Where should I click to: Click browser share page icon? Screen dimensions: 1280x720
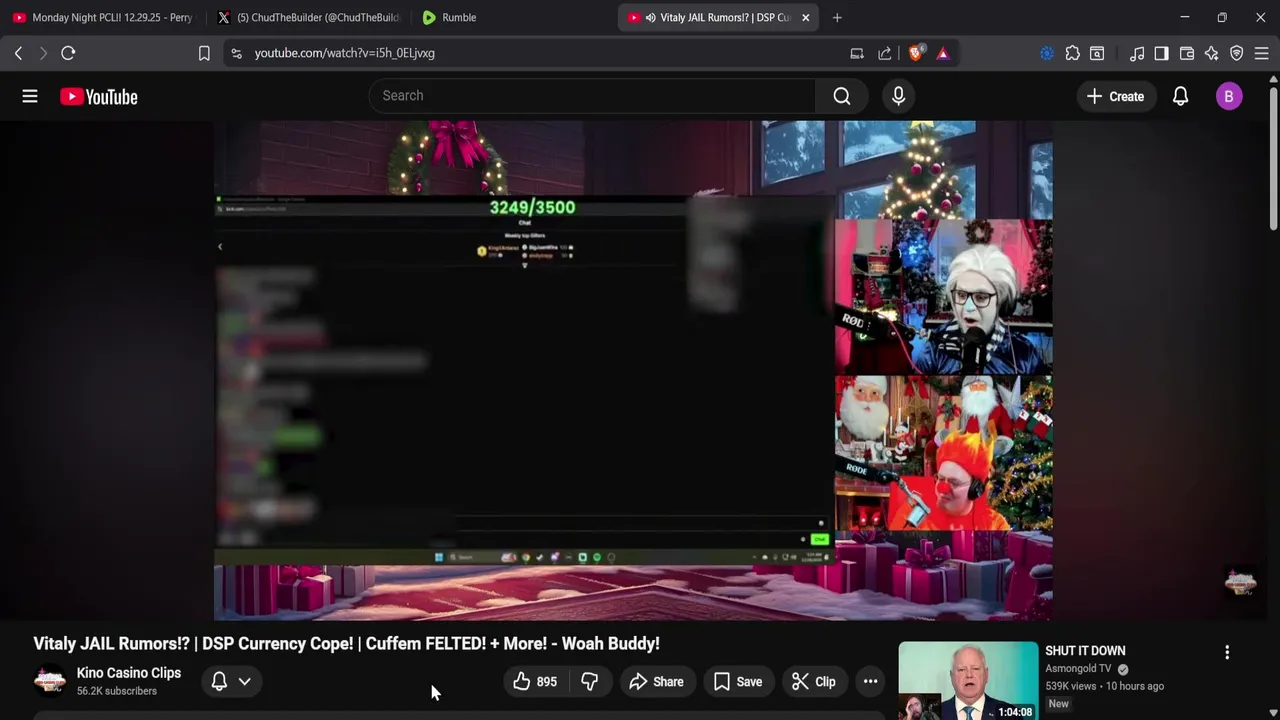[x=885, y=53]
